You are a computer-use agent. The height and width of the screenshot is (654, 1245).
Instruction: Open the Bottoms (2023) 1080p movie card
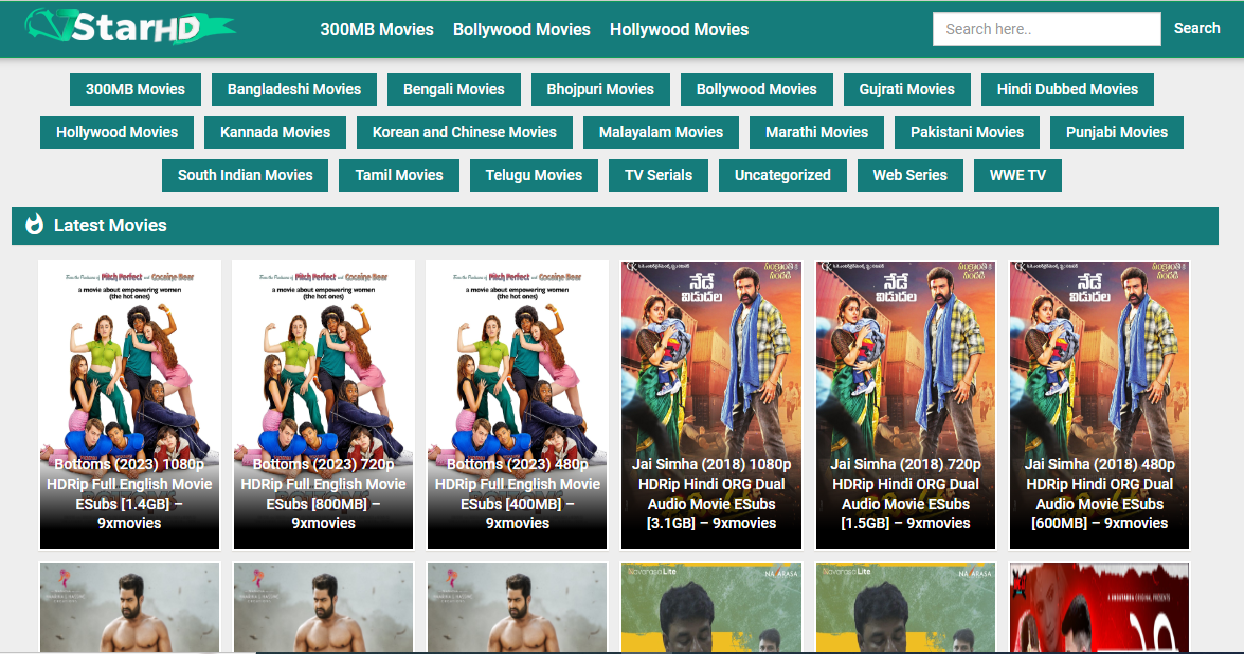tap(129, 405)
